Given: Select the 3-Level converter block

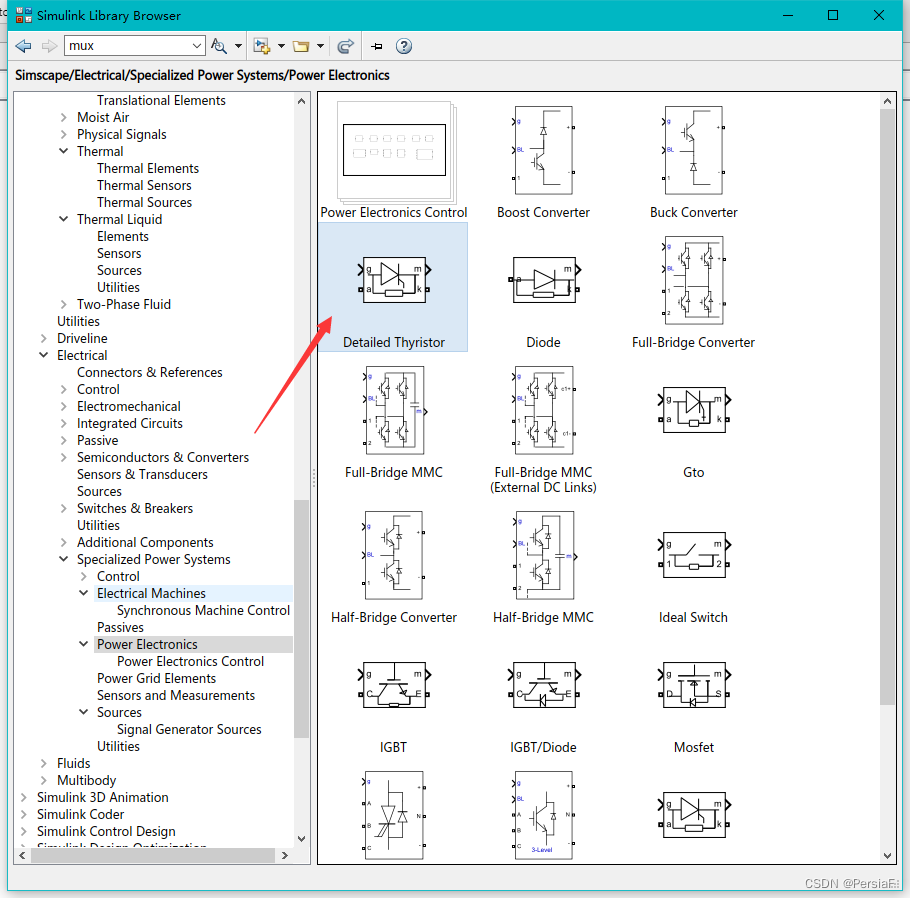Looking at the screenshot, I should (543, 815).
